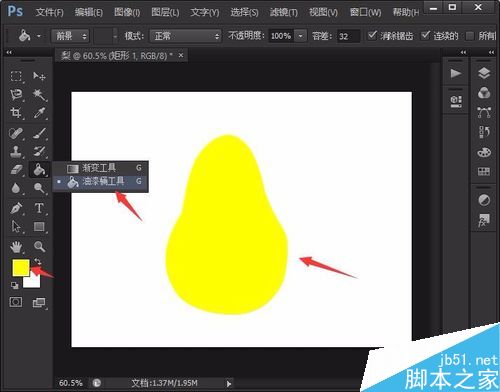Expand the toolbox with double arrows

point(9,52)
